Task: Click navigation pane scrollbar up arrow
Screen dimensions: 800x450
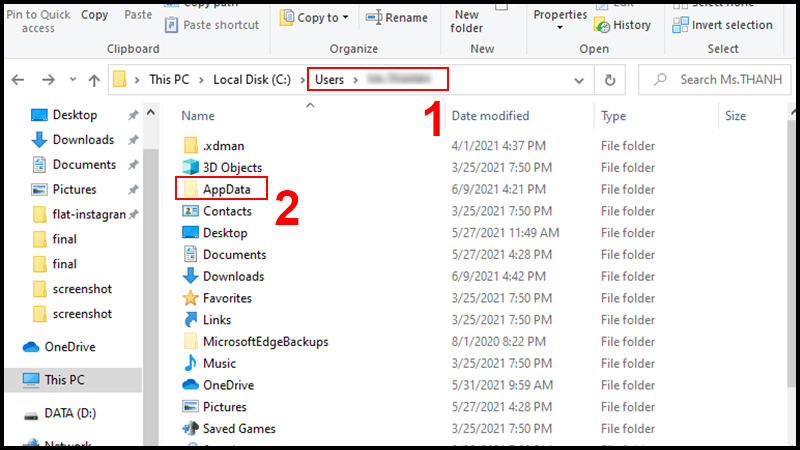Action: (151, 113)
